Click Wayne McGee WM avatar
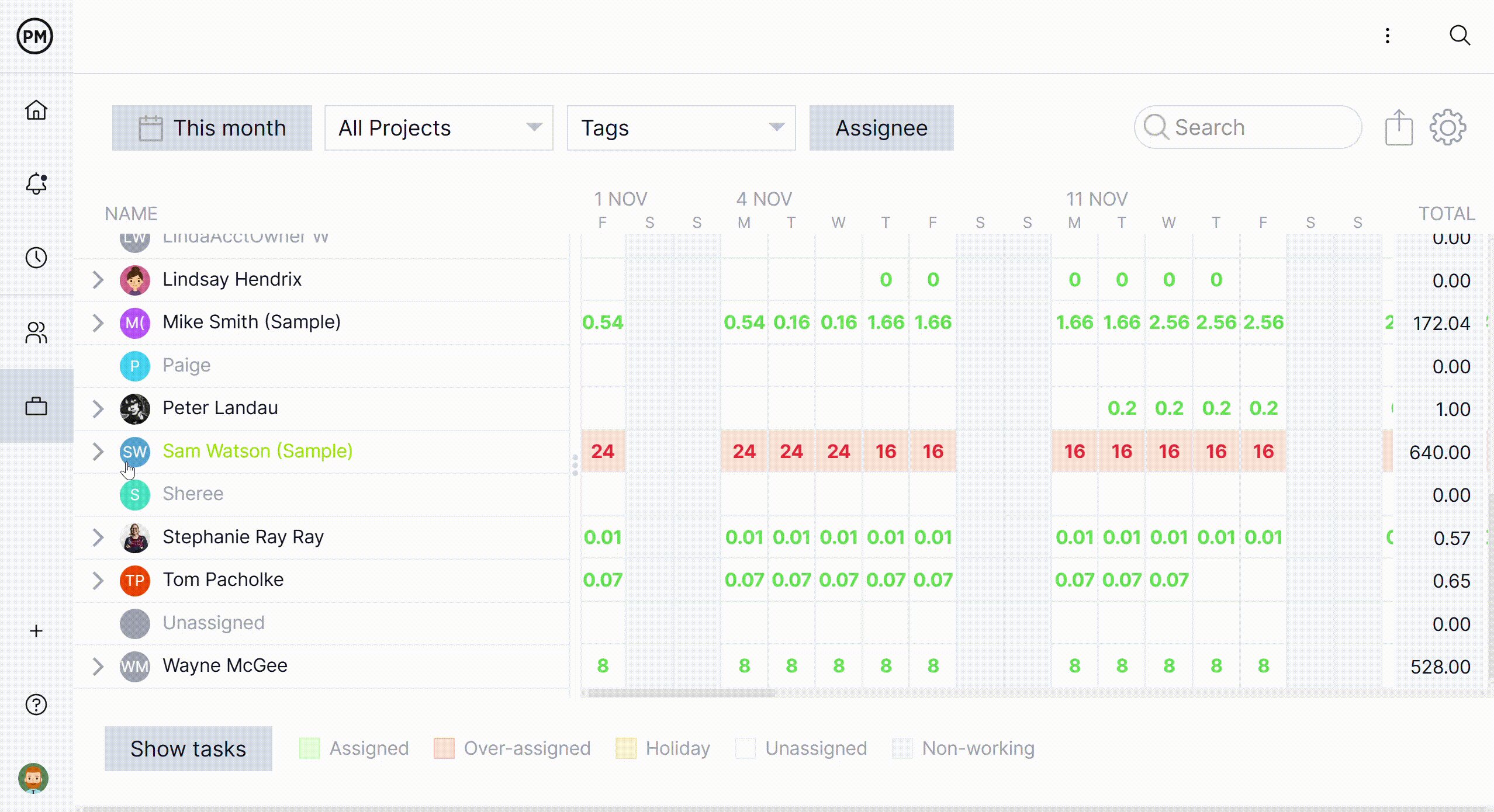The width and height of the screenshot is (1494, 812). click(135, 666)
